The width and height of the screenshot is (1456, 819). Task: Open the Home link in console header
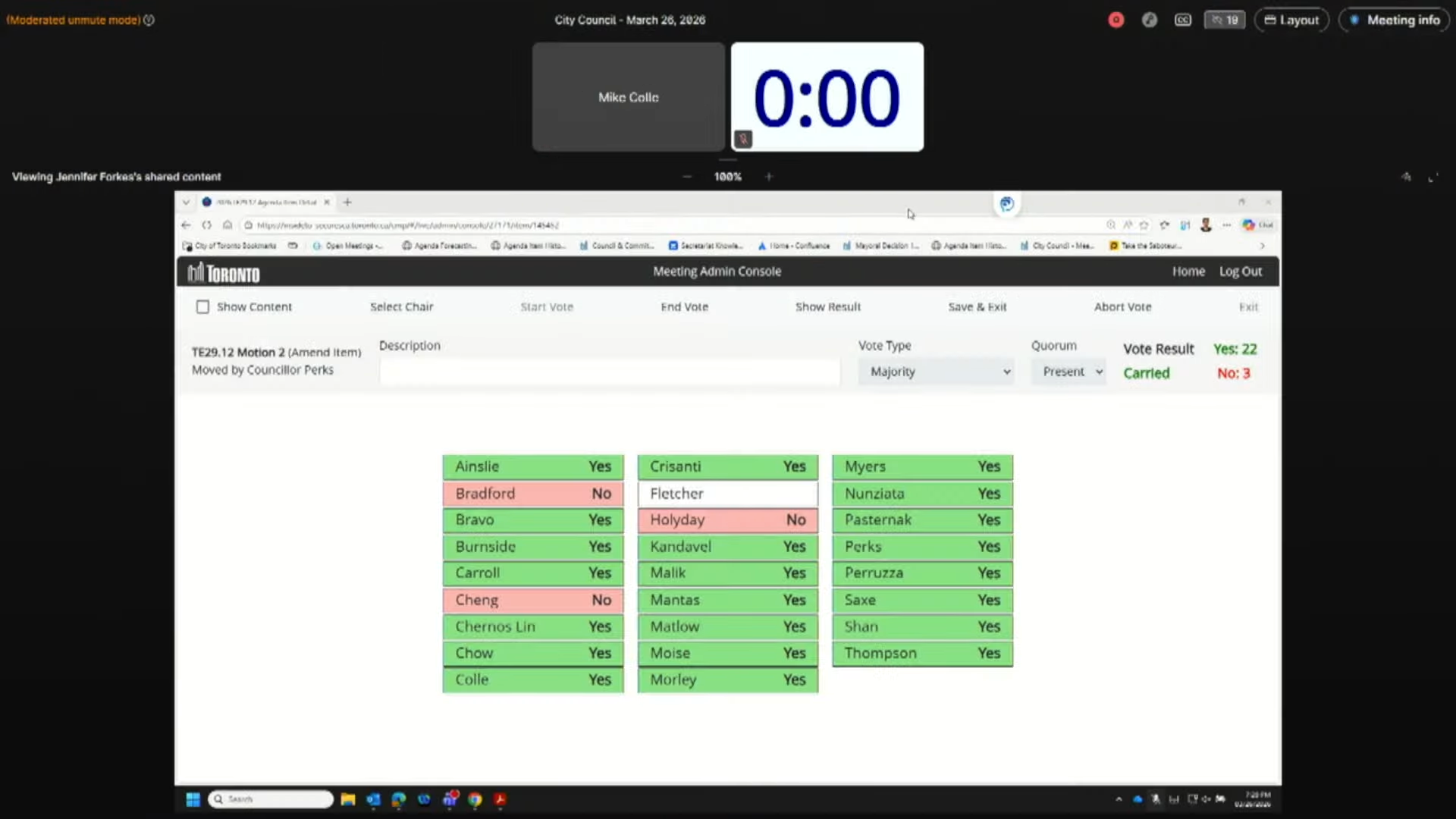pos(1188,271)
